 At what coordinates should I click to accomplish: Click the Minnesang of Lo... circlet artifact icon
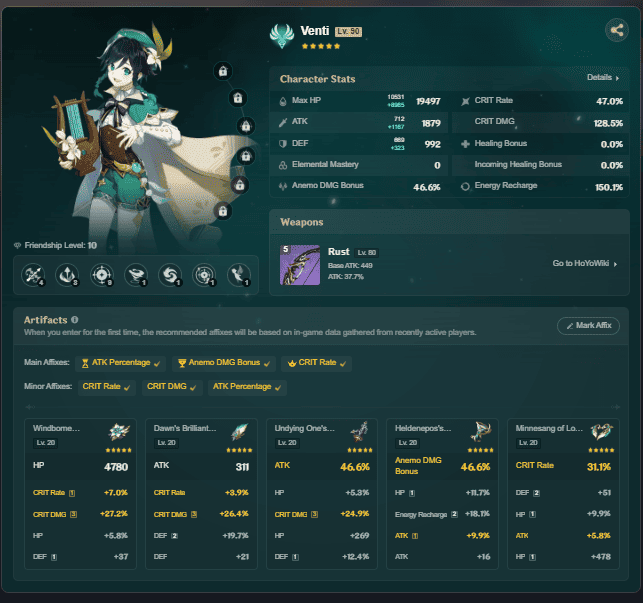coord(602,432)
